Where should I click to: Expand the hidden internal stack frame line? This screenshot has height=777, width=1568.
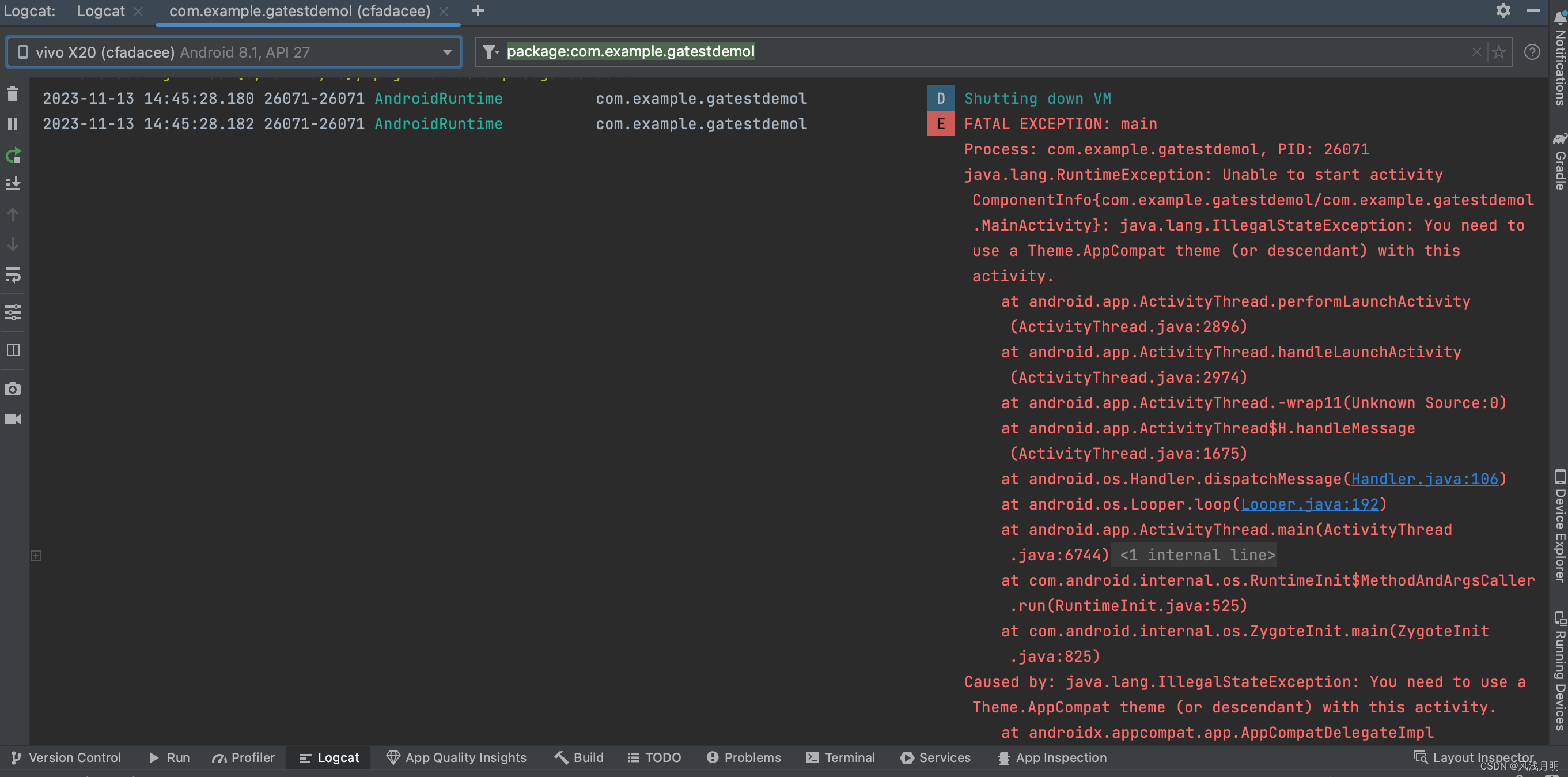(1194, 555)
